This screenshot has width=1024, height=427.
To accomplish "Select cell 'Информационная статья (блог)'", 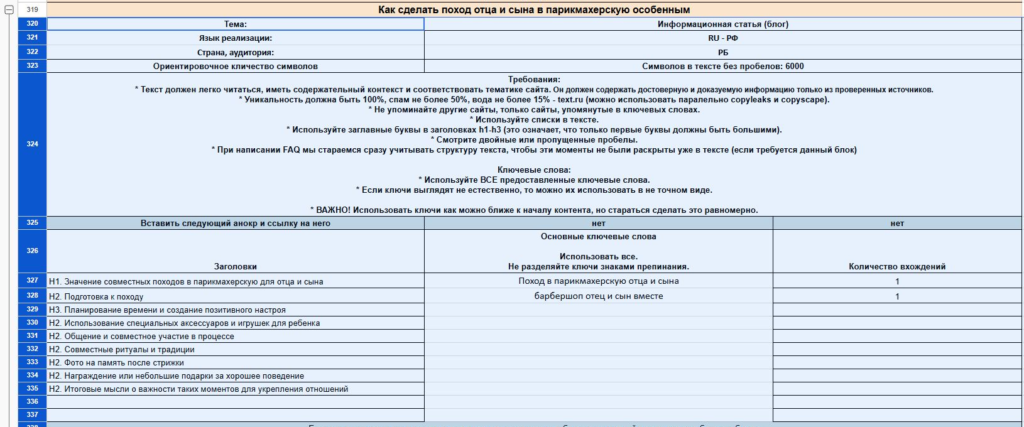I will pyautogui.click(x=723, y=24).
